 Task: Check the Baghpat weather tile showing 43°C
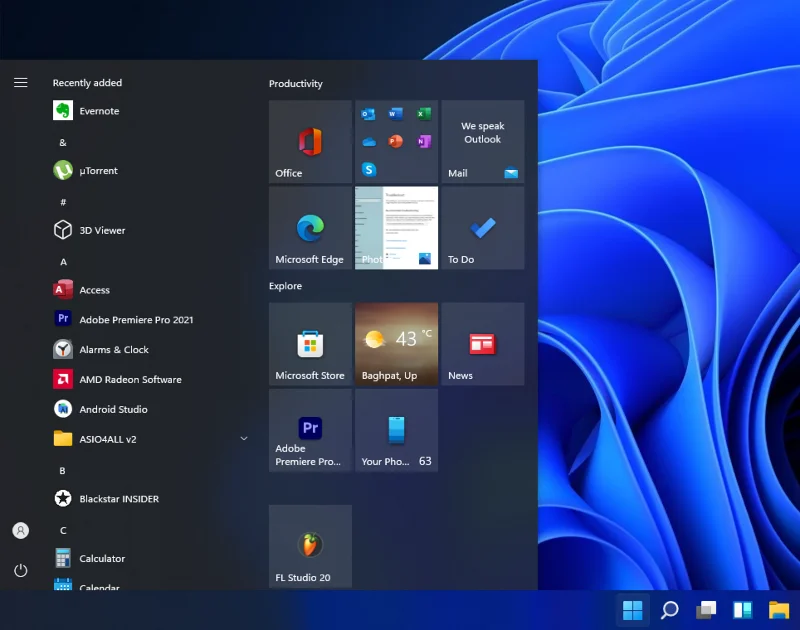click(396, 344)
